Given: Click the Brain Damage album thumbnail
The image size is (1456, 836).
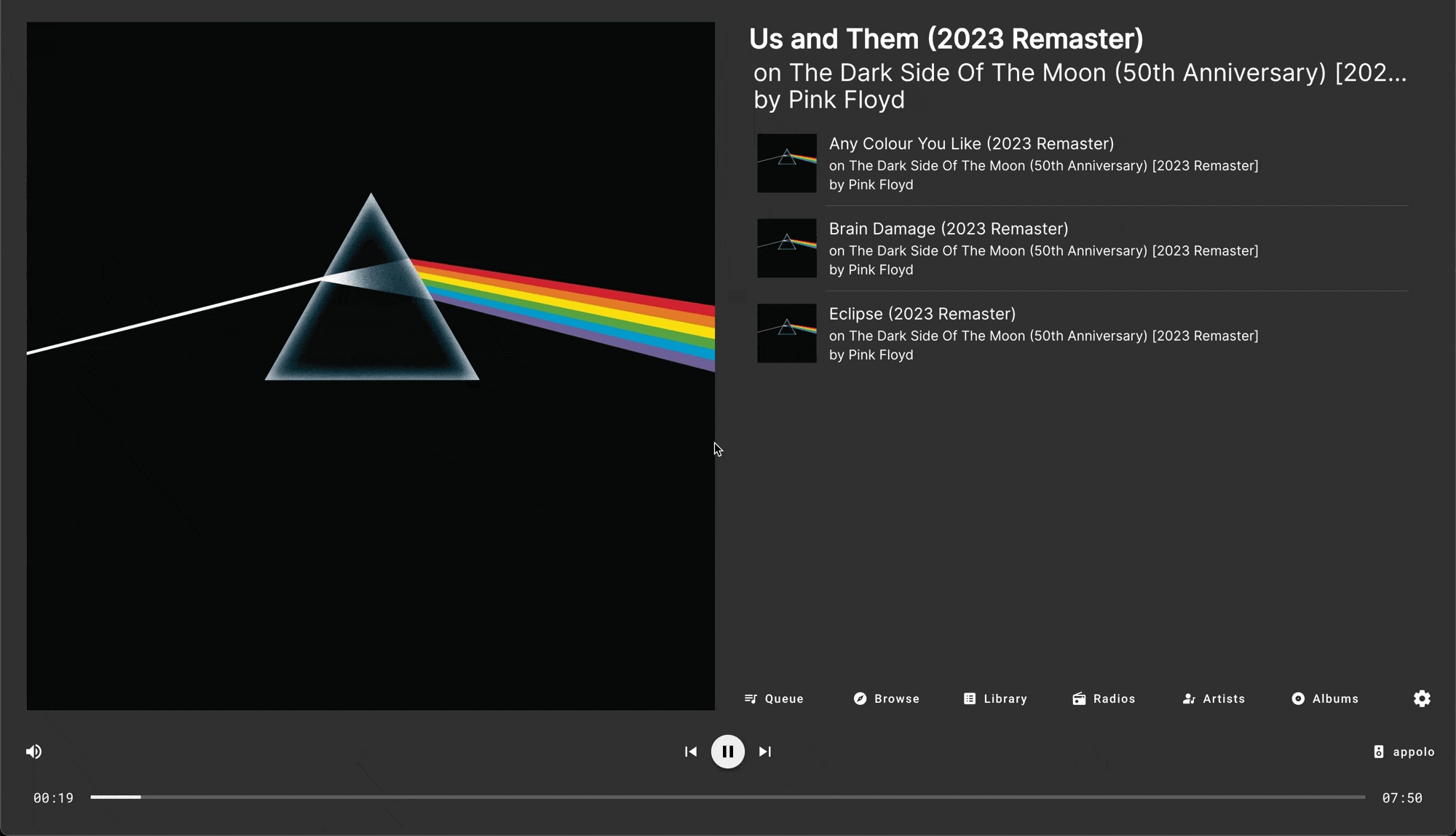Looking at the screenshot, I should [x=786, y=248].
